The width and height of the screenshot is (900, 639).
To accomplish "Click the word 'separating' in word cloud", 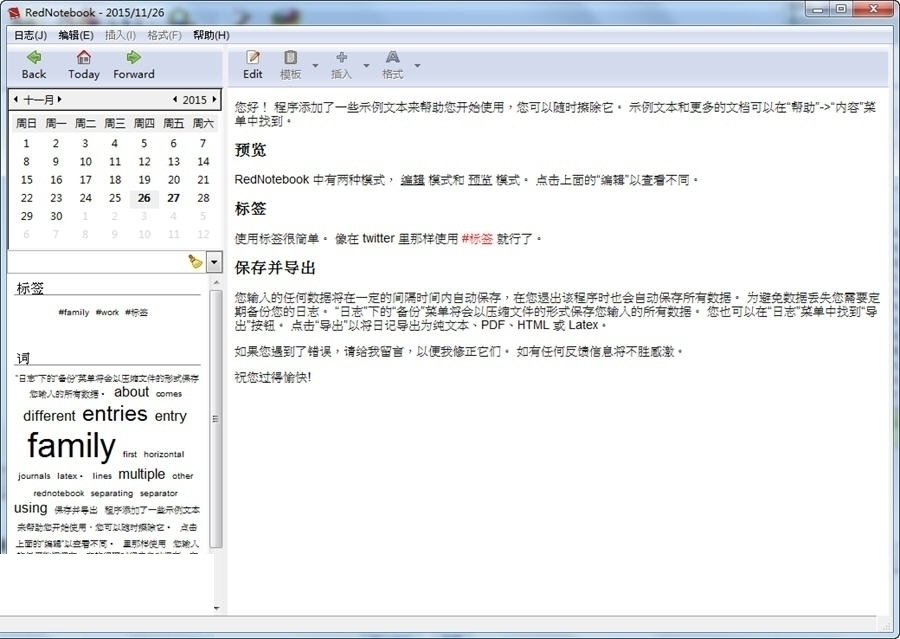I will pyautogui.click(x=111, y=493).
